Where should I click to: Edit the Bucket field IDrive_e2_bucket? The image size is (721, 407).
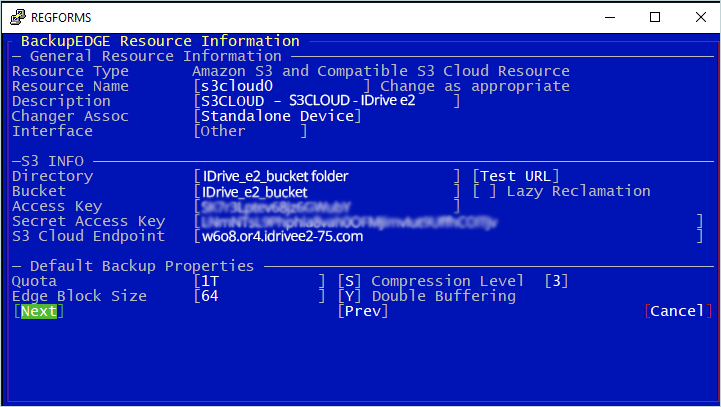[x=327, y=191]
